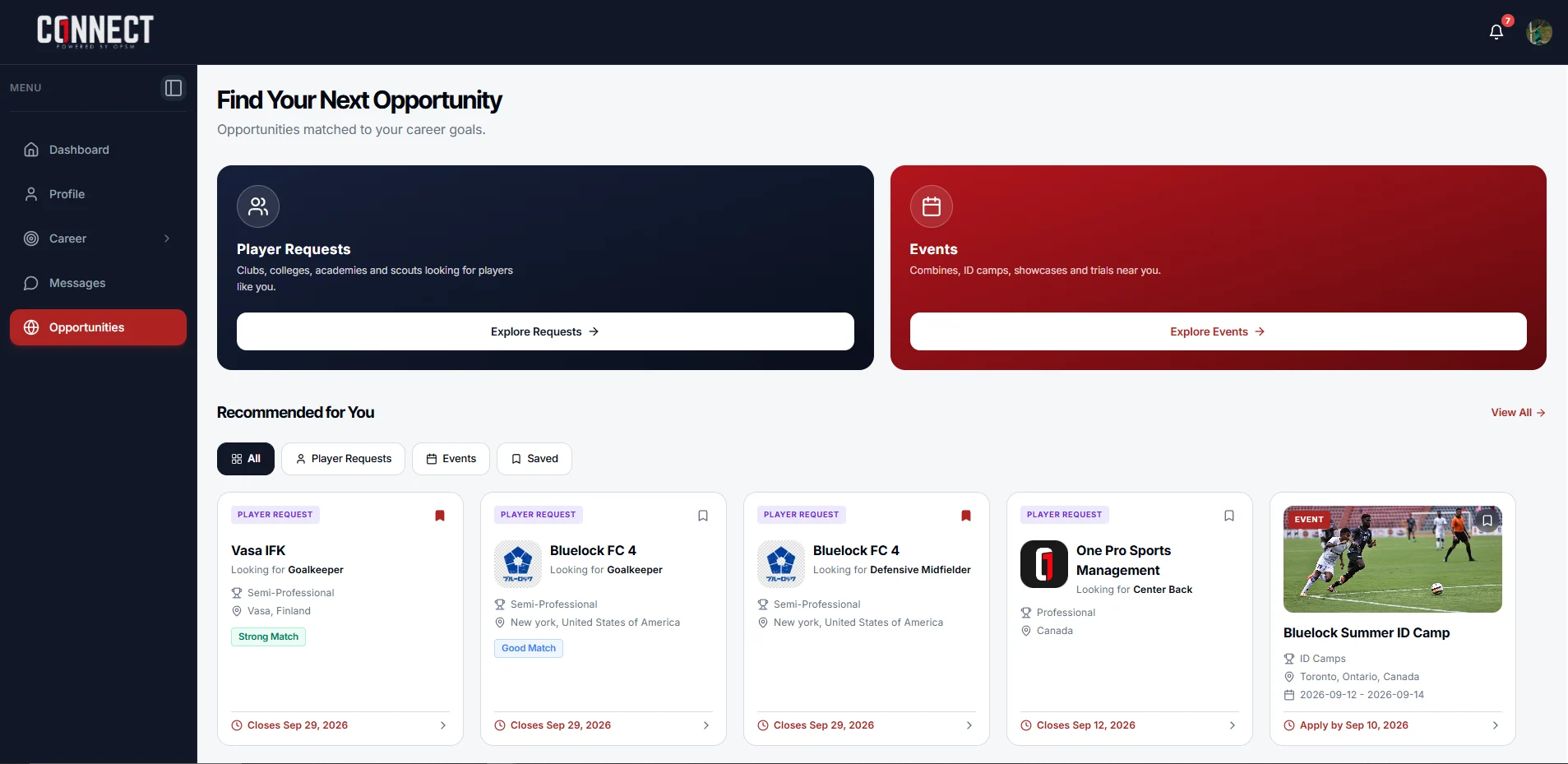Image resolution: width=1568 pixels, height=764 pixels.
Task: Click the EVENT label on the camp photo
Action: (x=1309, y=520)
